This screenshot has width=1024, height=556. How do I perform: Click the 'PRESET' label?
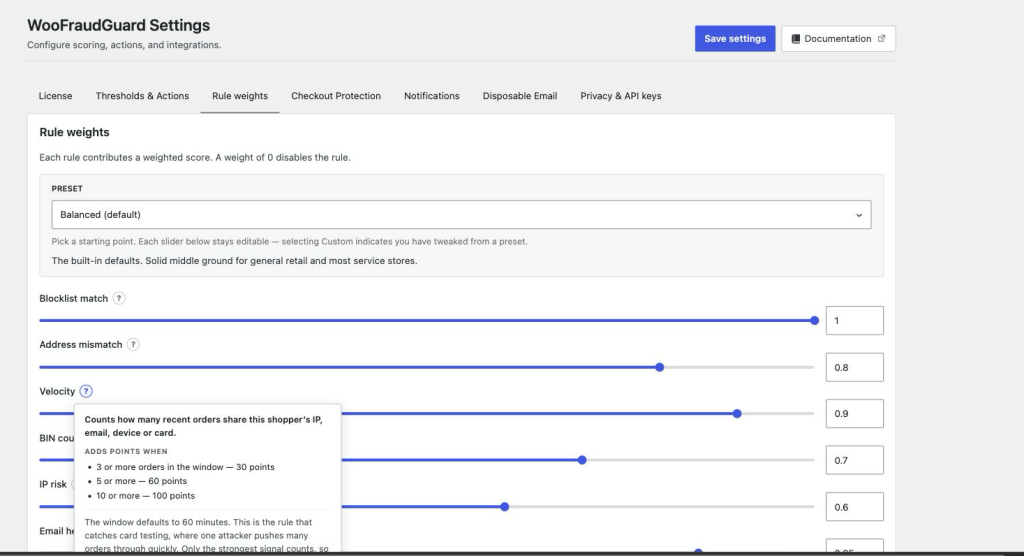[67, 188]
